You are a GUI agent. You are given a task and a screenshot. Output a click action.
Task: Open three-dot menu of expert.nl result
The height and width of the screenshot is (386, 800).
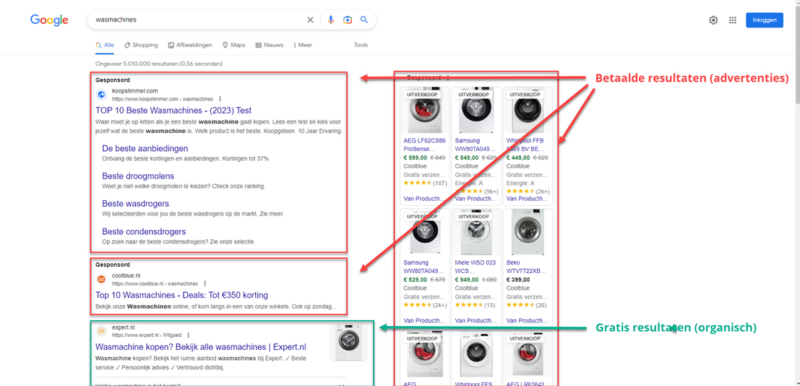188,336
